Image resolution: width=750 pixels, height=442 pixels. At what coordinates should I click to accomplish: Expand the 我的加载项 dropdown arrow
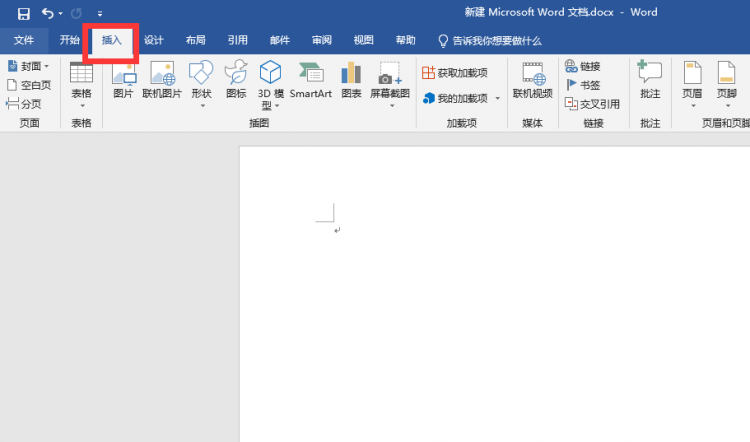497,99
